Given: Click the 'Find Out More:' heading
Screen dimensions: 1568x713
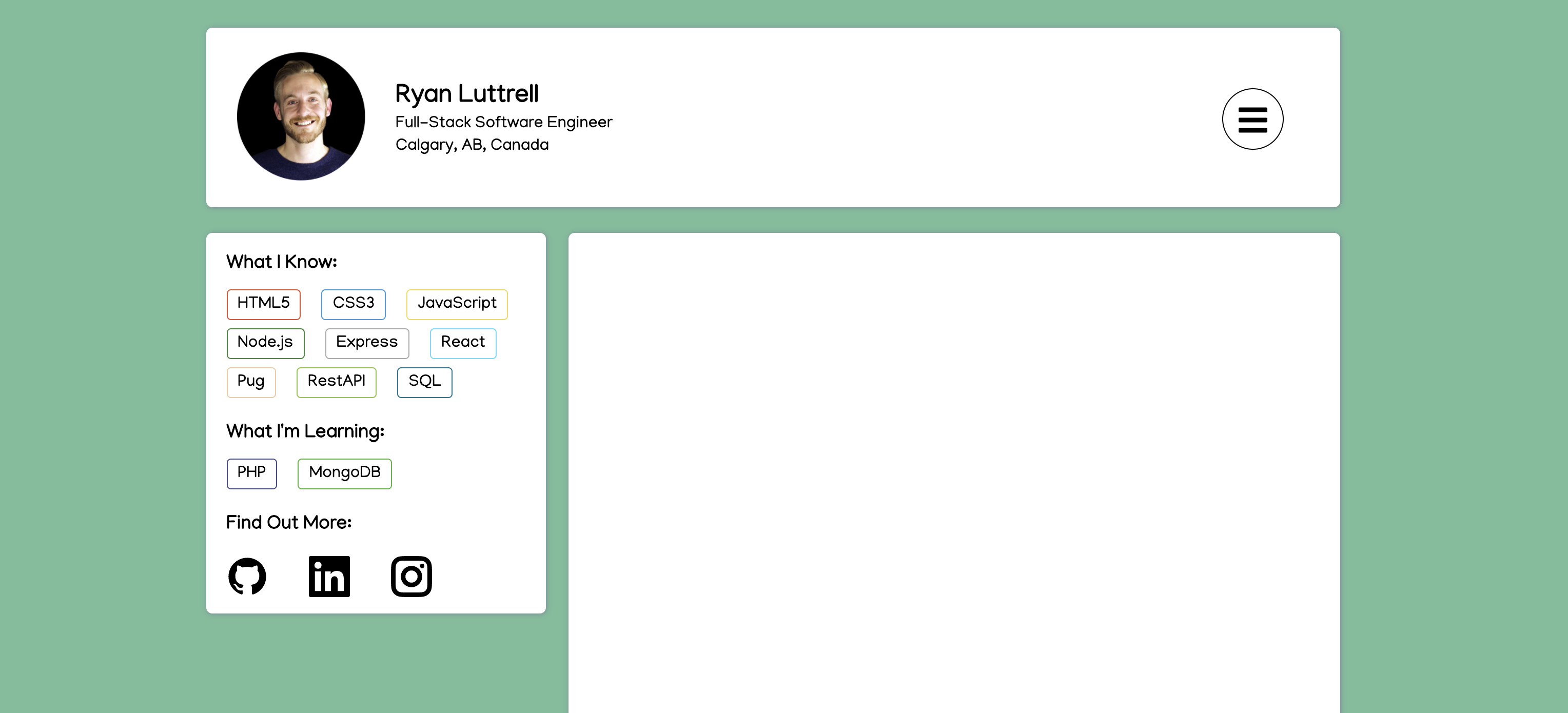Looking at the screenshot, I should point(288,523).
